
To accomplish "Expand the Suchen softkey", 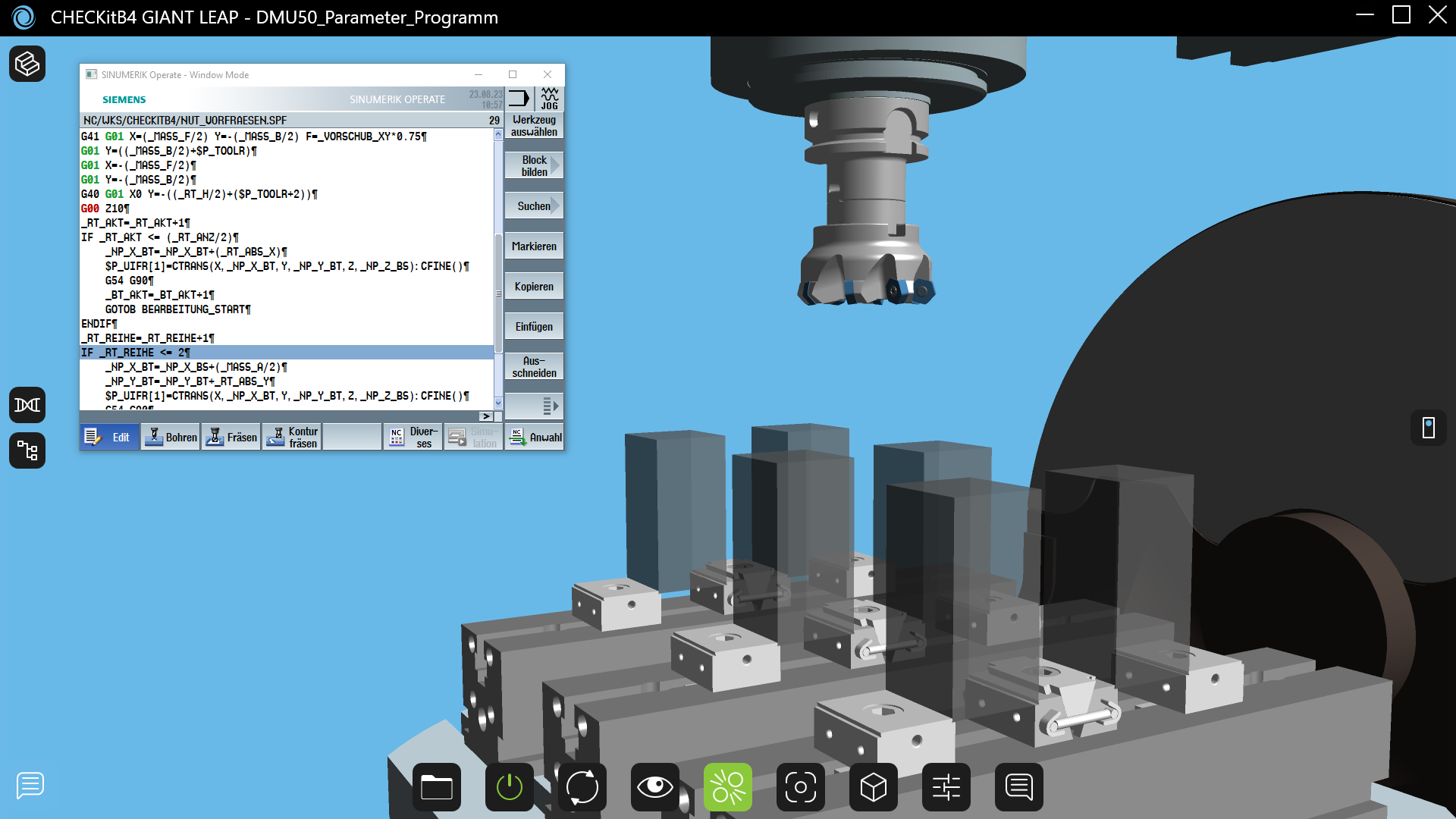I will pos(534,206).
